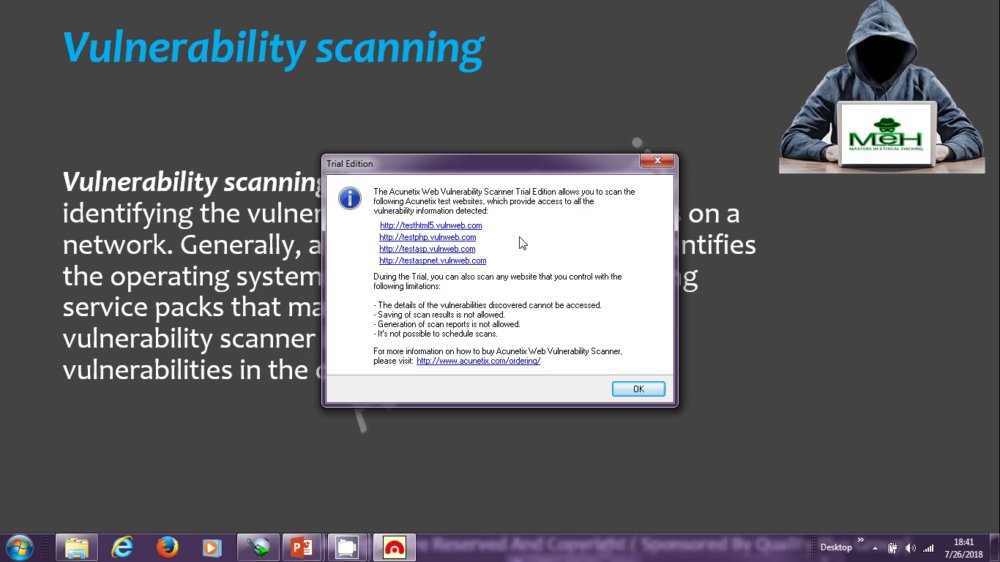
Task: Click the Desktop toolbar label
Action: click(835, 547)
